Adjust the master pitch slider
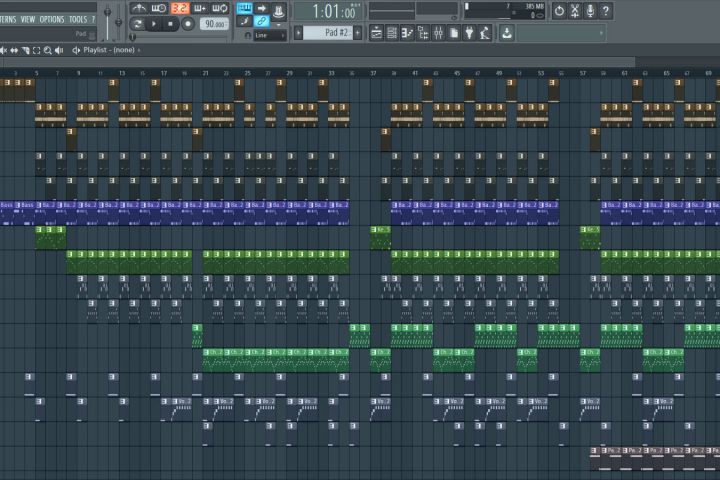Viewport: 720px width, 480px height. click(x=119, y=22)
